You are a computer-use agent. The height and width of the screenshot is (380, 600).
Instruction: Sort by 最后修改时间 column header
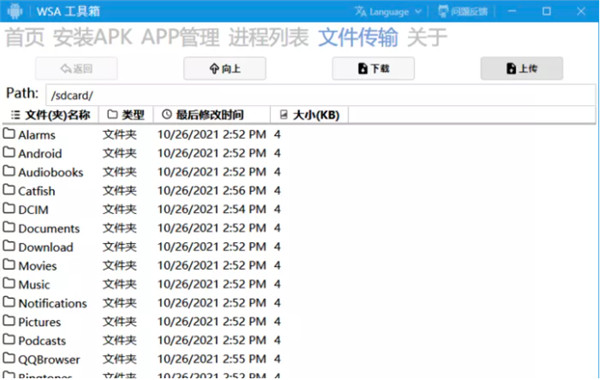tap(212, 115)
